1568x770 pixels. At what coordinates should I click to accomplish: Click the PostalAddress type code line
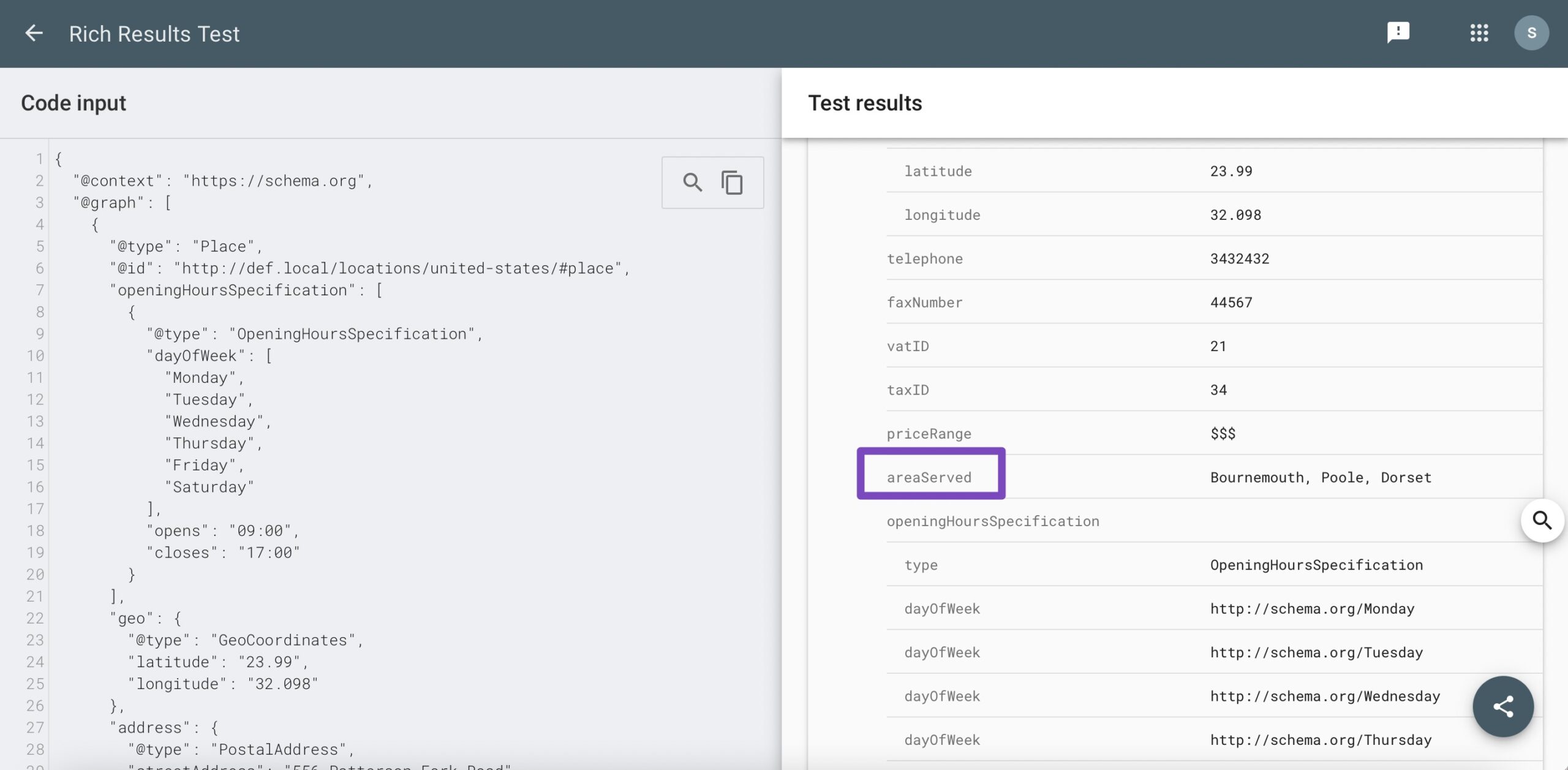pyautogui.click(x=241, y=750)
